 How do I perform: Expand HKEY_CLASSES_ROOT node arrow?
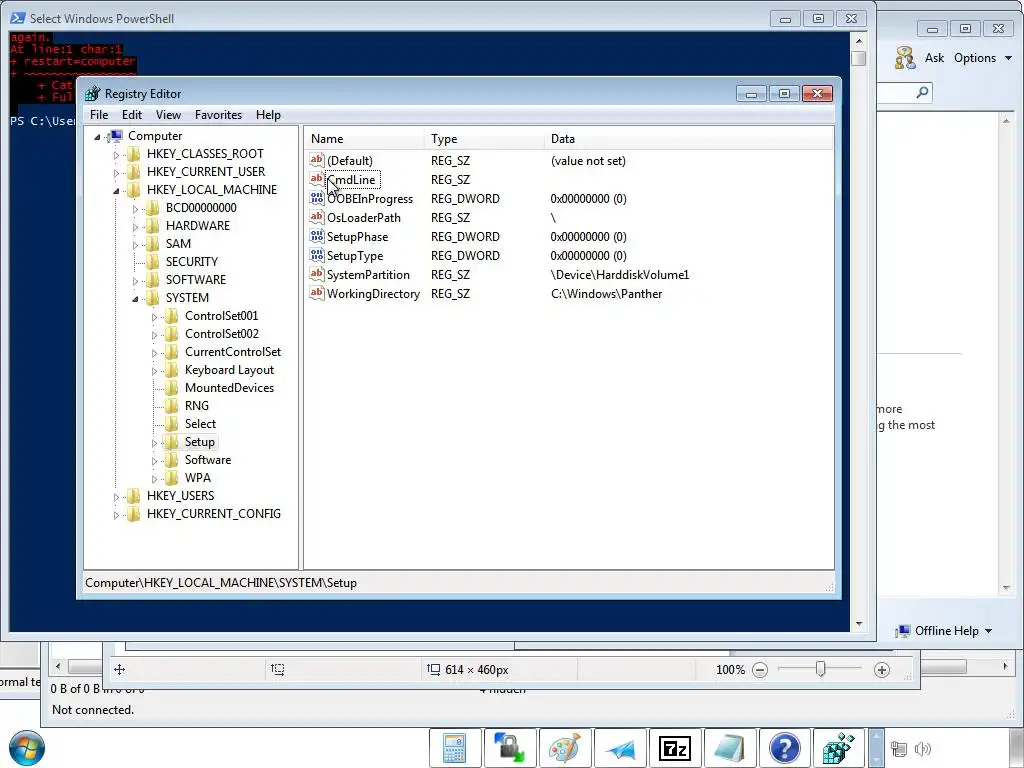[116, 155]
